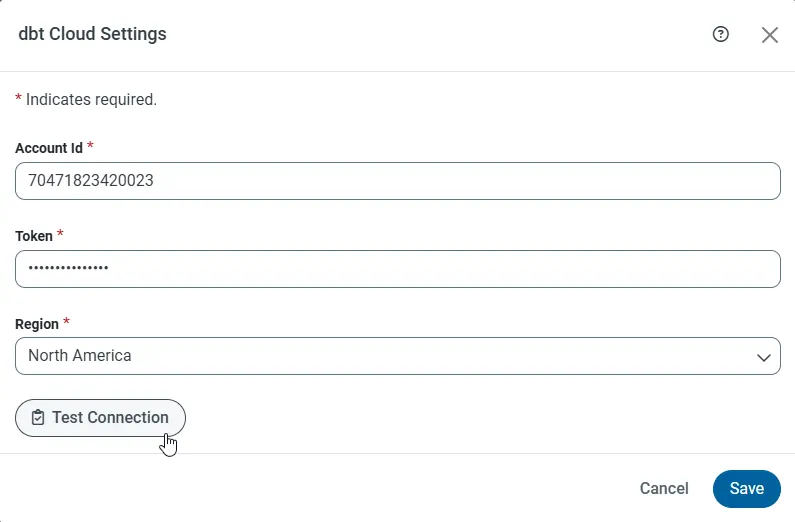Save the dbt Cloud settings
The height and width of the screenshot is (522, 795).
coord(746,488)
